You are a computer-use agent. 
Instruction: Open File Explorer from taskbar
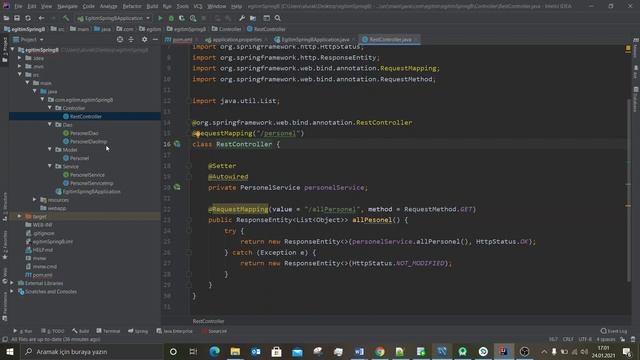[235, 351]
